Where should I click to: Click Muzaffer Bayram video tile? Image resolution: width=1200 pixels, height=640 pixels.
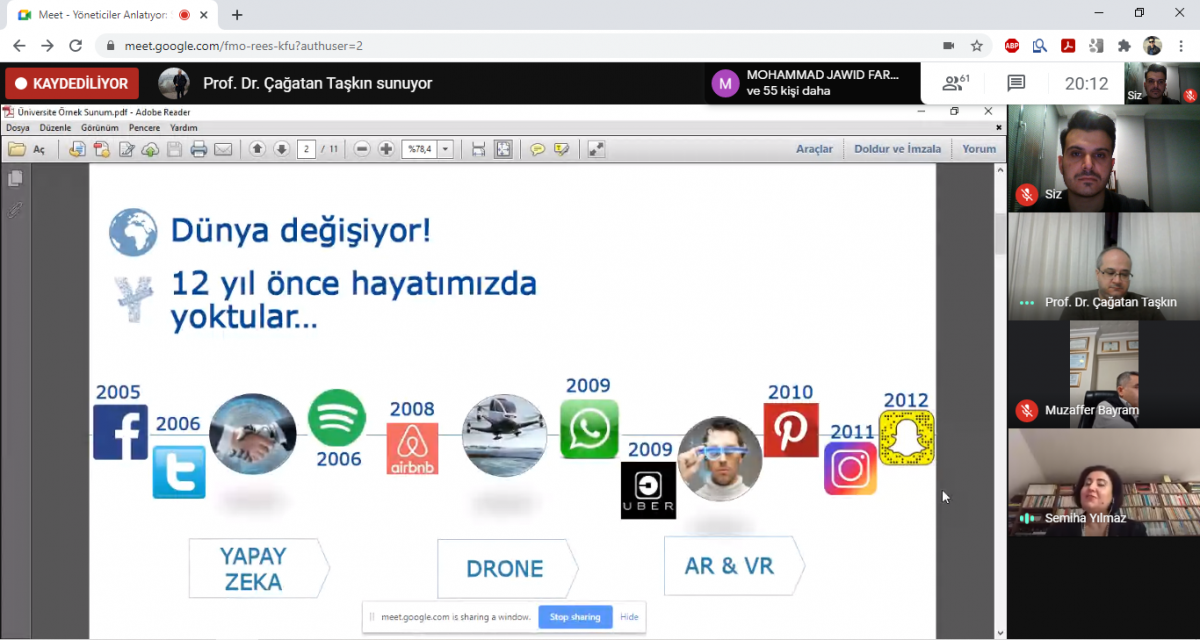[x=1103, y=374]
